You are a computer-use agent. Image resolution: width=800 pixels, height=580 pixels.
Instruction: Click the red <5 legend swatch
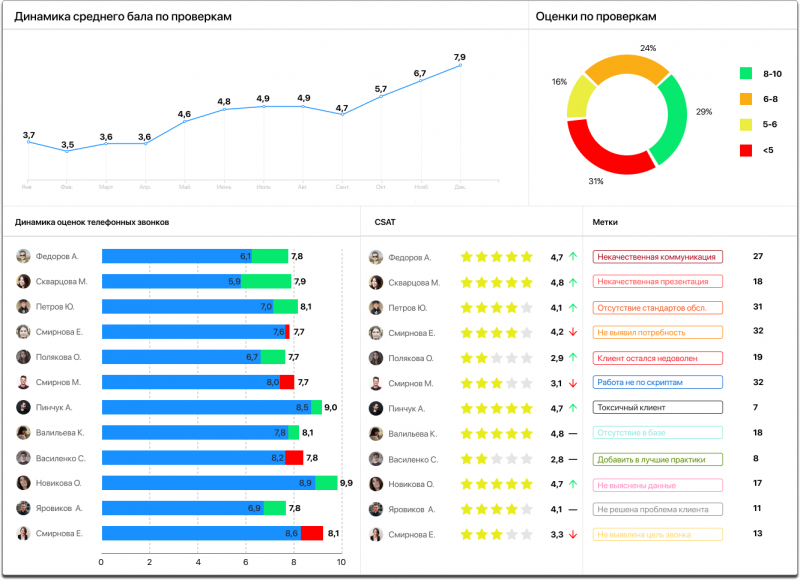(745, 150)
